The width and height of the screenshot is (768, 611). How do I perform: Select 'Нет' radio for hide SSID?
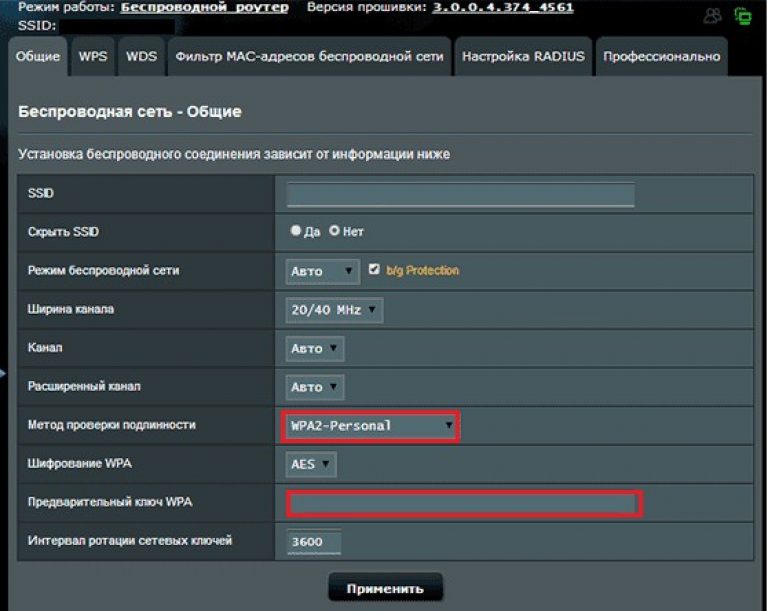(335, 231)
